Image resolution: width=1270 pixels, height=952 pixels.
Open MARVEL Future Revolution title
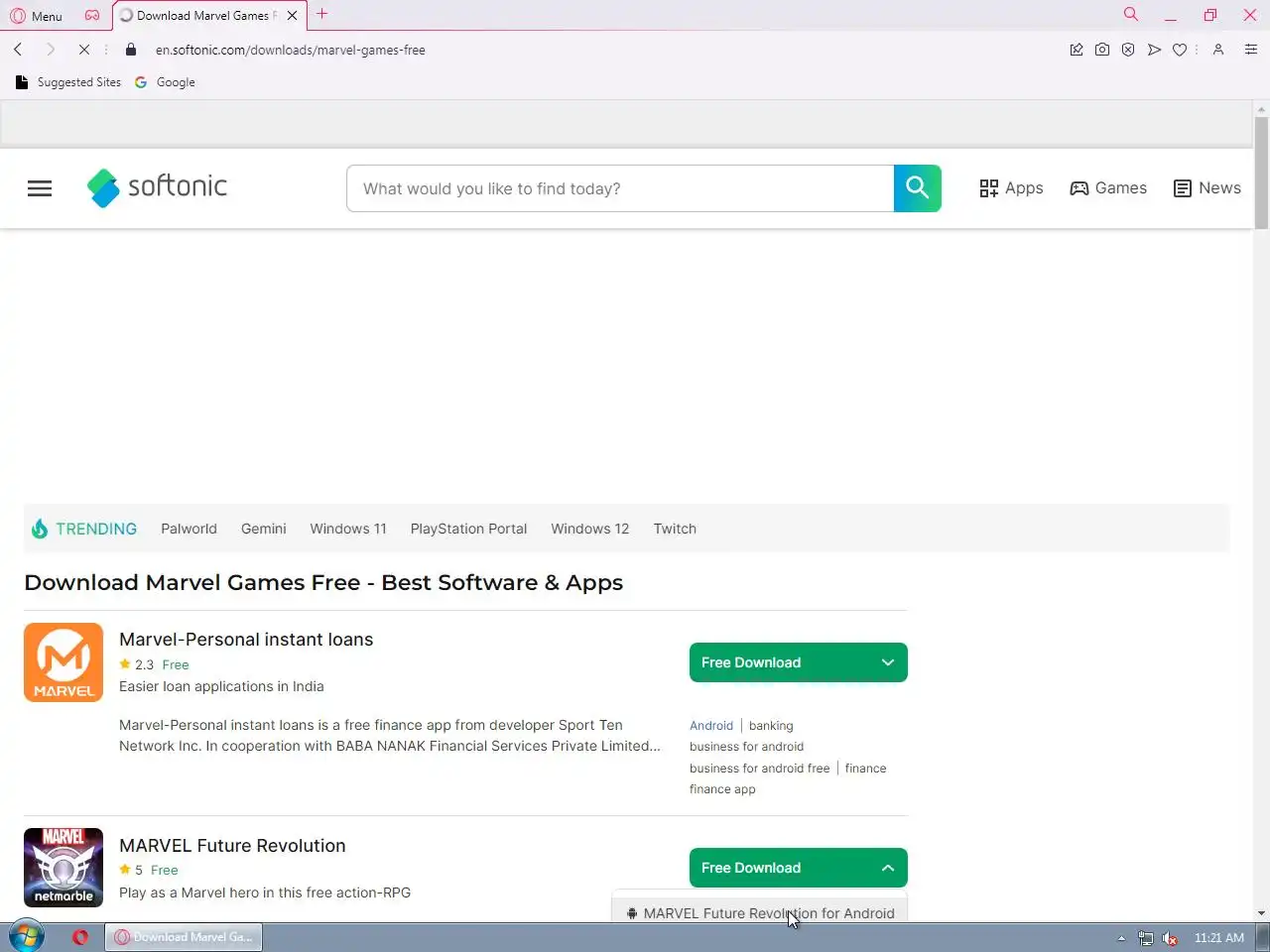coord(232,846)
